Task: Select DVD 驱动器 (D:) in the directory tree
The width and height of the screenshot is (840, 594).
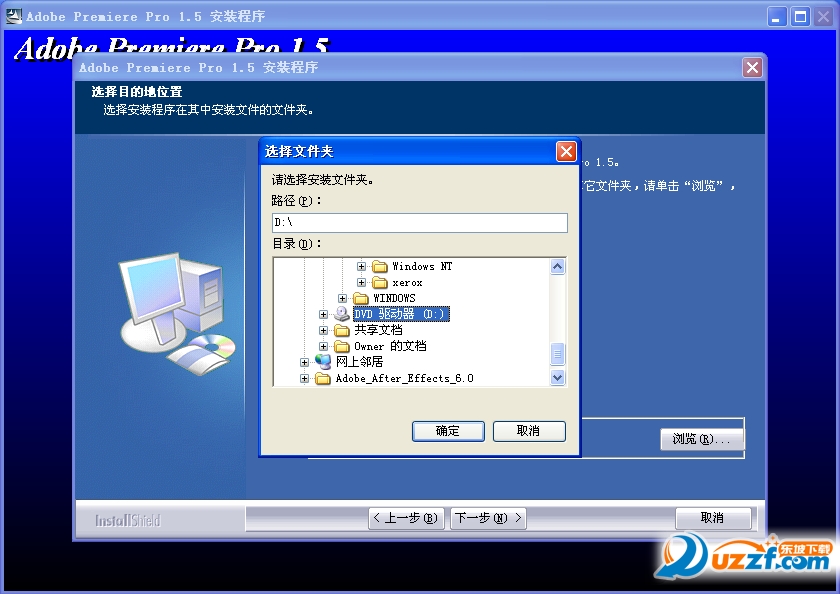Action: (401, 314)
